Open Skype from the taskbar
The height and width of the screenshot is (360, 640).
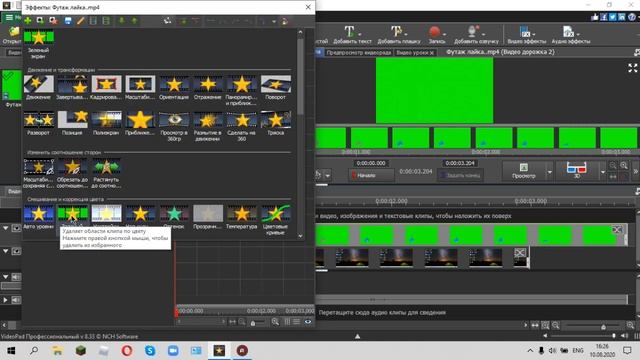click(x=150, y=351)
